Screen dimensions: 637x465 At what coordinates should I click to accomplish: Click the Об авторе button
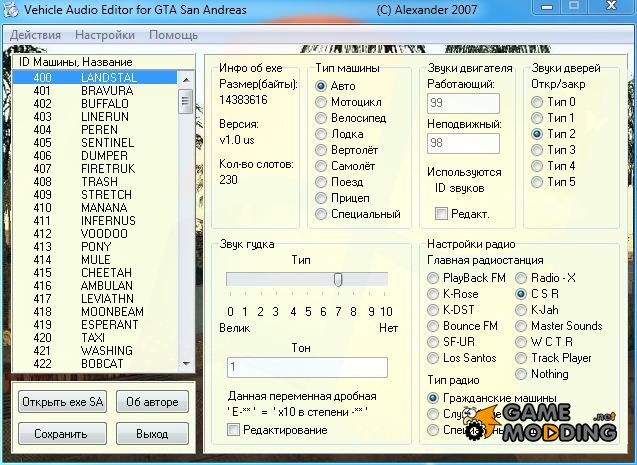[x=152, y=402]
